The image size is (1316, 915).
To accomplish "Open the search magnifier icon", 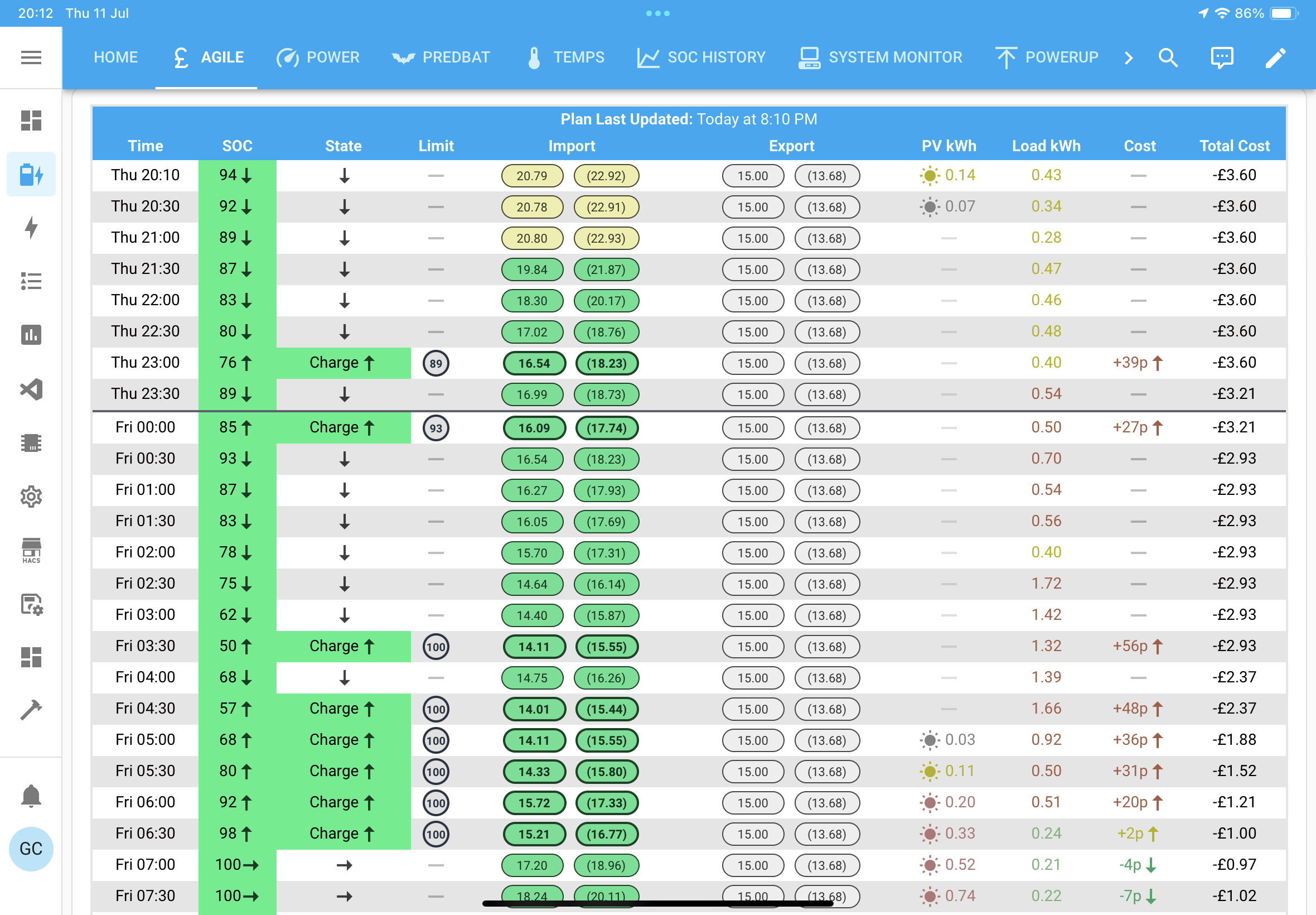I will click(x=1168, y=57).
